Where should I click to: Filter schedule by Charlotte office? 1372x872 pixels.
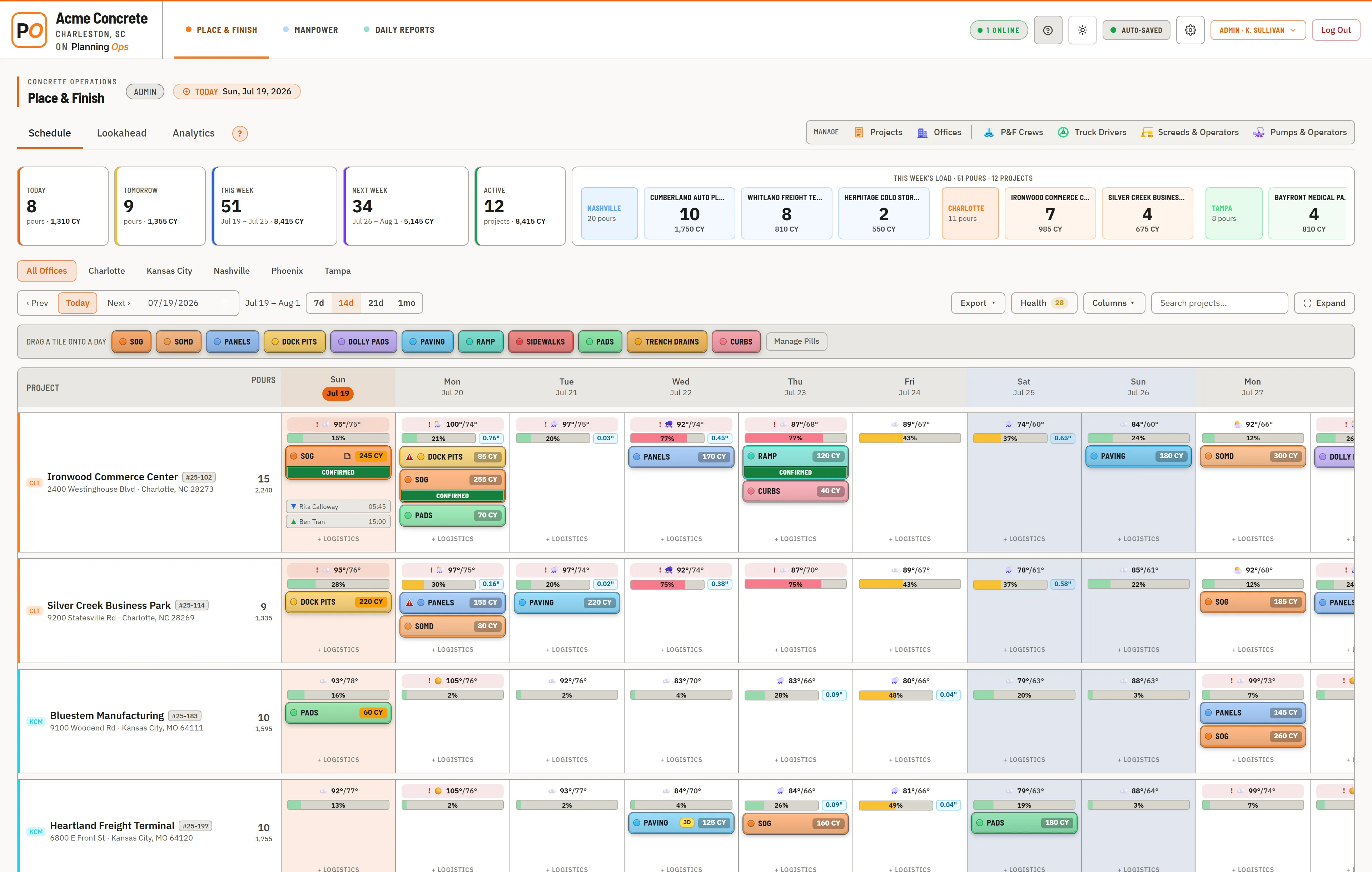point(106,271)
